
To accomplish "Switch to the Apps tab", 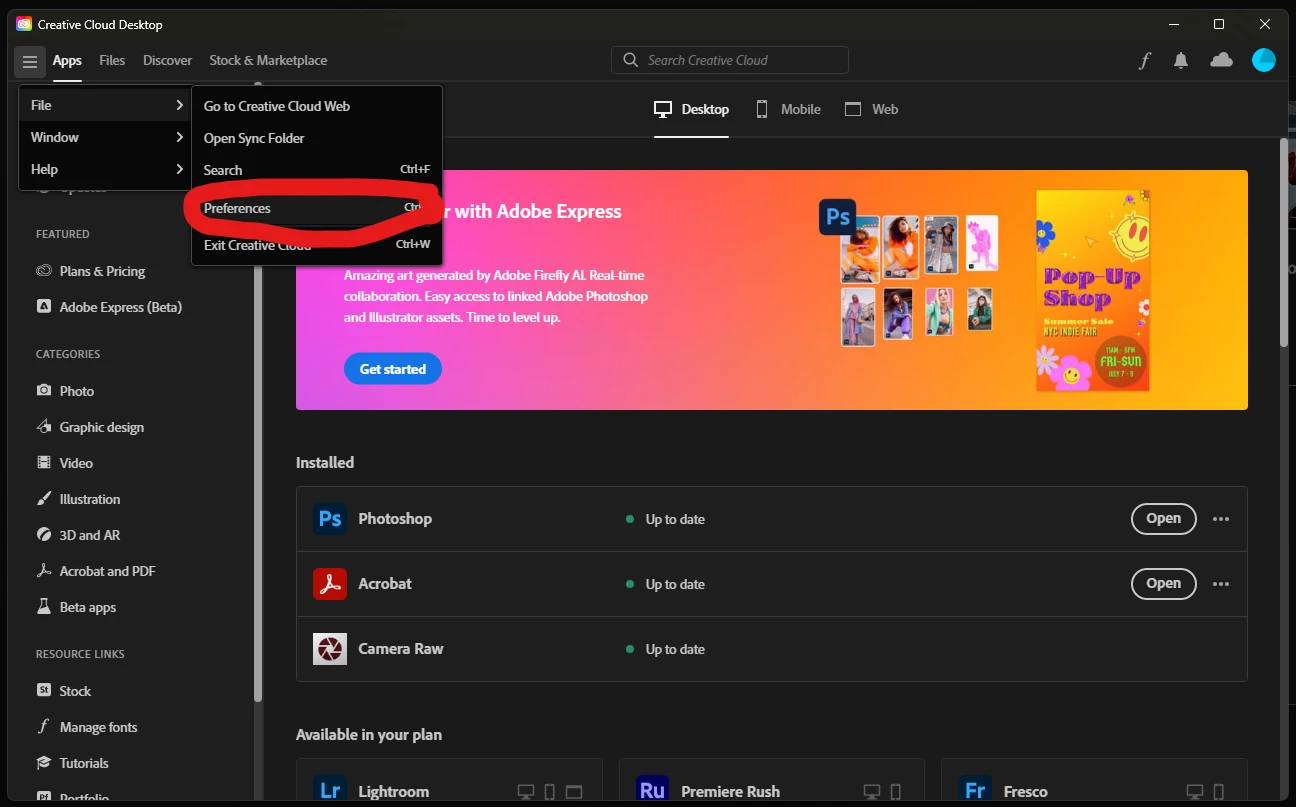I will pyautogui.click(x=67, y=60).
